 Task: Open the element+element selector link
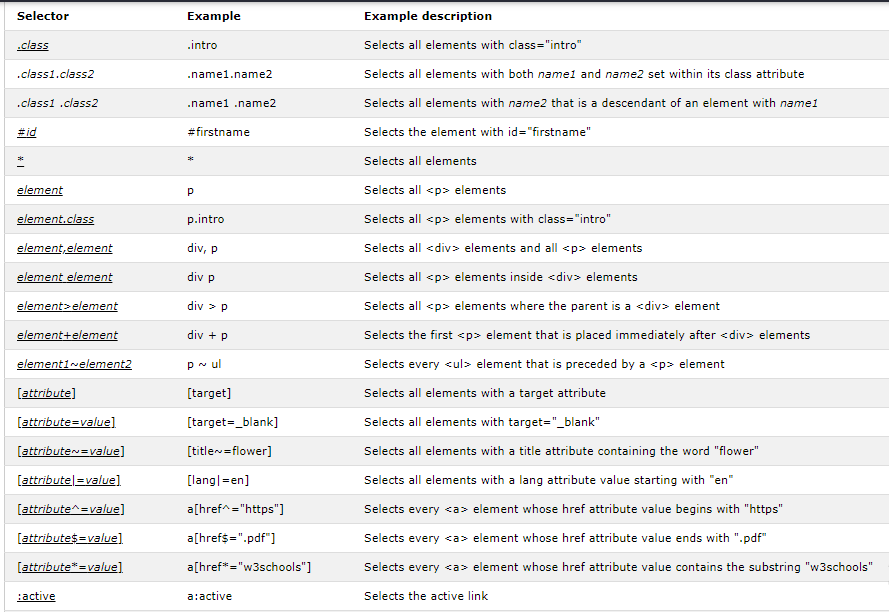(x=67, y=335)
